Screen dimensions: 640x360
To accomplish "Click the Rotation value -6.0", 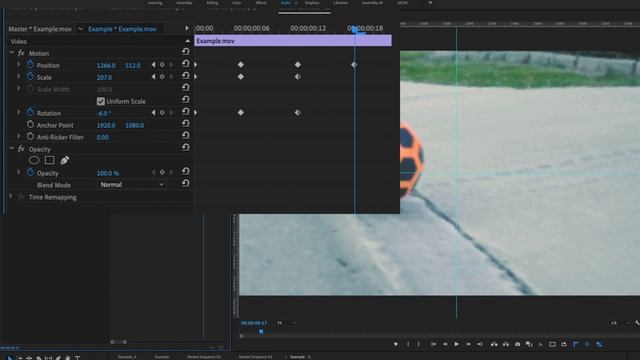I will click(x=104, y=113).
